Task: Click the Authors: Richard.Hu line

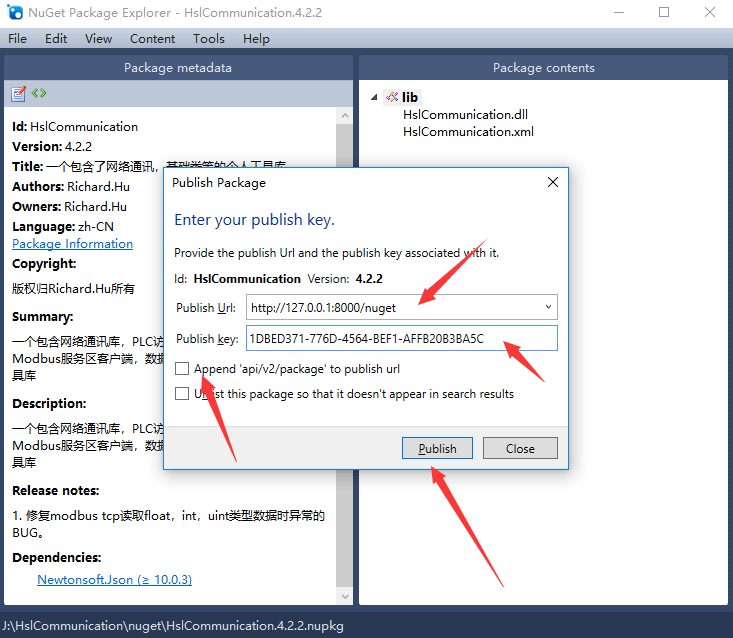Action: (71, 187)
